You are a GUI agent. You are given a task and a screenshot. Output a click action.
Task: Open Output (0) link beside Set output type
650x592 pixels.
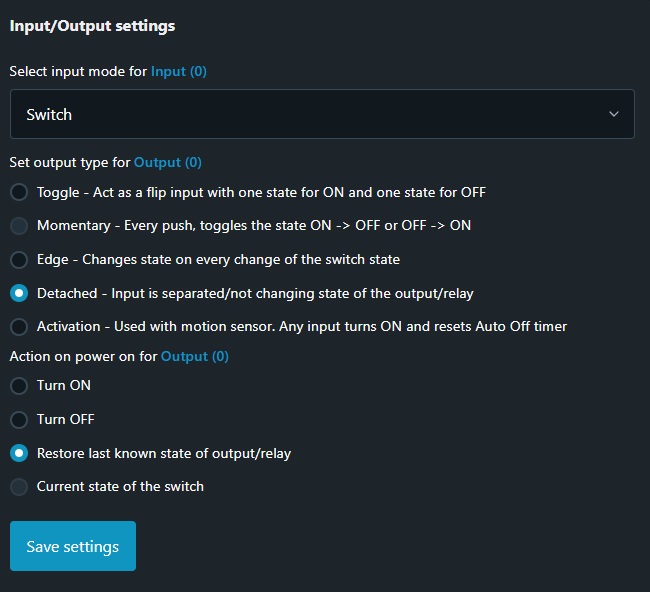[168, 162]
